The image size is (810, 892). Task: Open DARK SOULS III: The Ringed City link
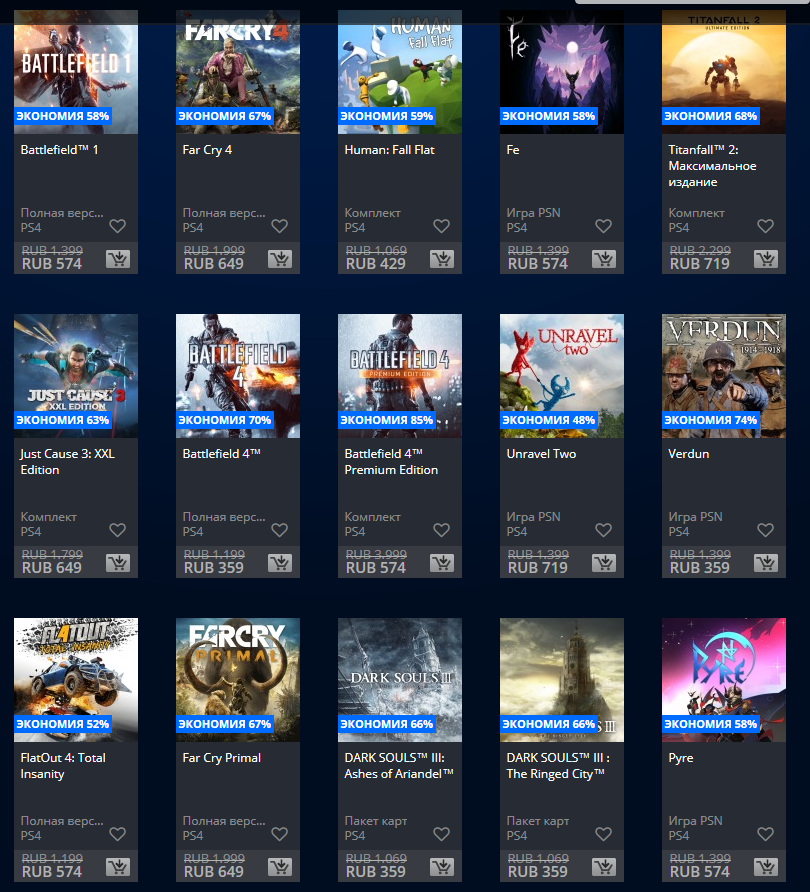[x=556, y=766]
